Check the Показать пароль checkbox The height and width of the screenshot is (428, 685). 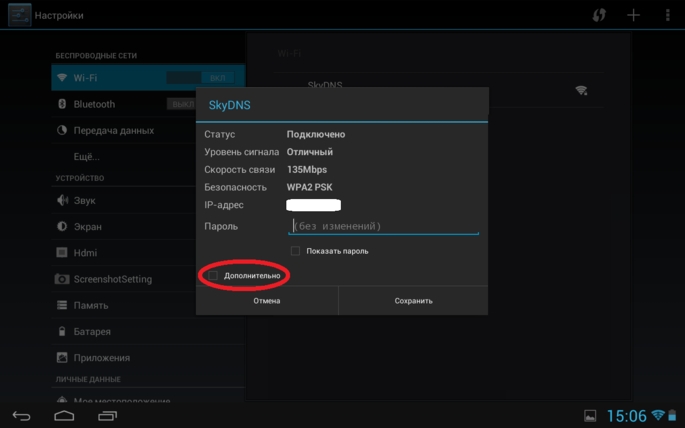pyautogui.click(x=295, y=251)
